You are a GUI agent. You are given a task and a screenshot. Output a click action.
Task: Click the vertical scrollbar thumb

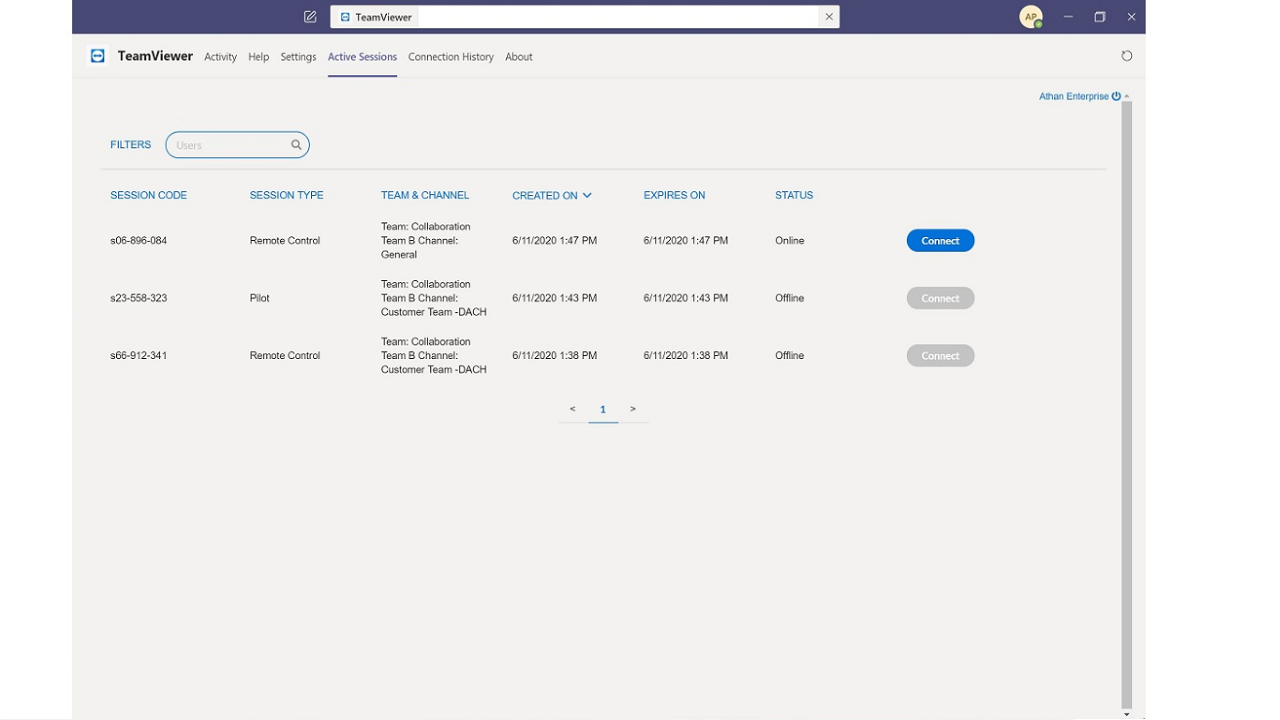point(1127,403)
